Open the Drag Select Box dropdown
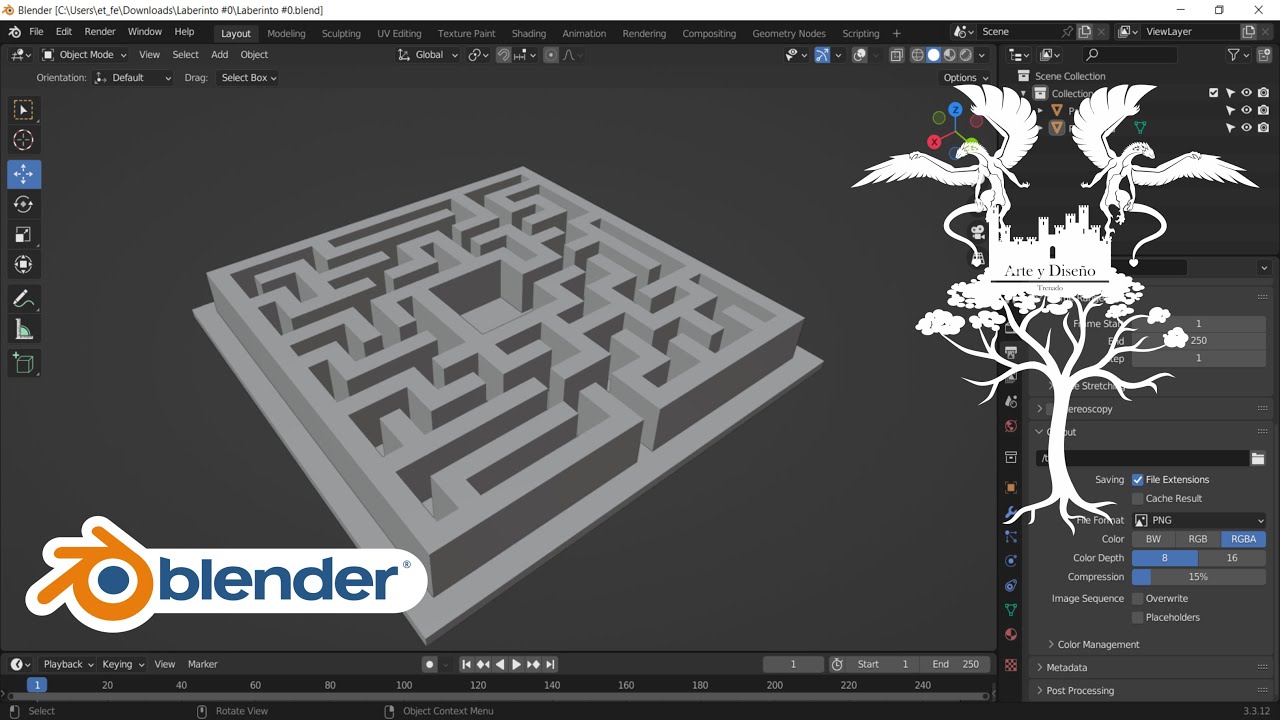This screenshot has height=720, width=1280. pos(248,77)
